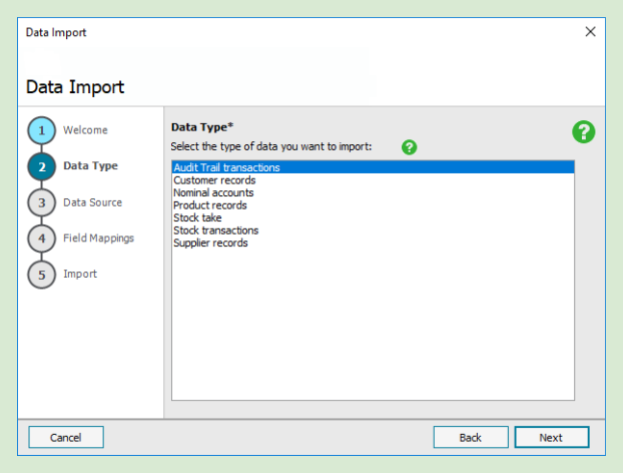Image resolution: width=623 pixels, height=473 pixels.
Task: Go back with the Back button
Action: point(470,437)
